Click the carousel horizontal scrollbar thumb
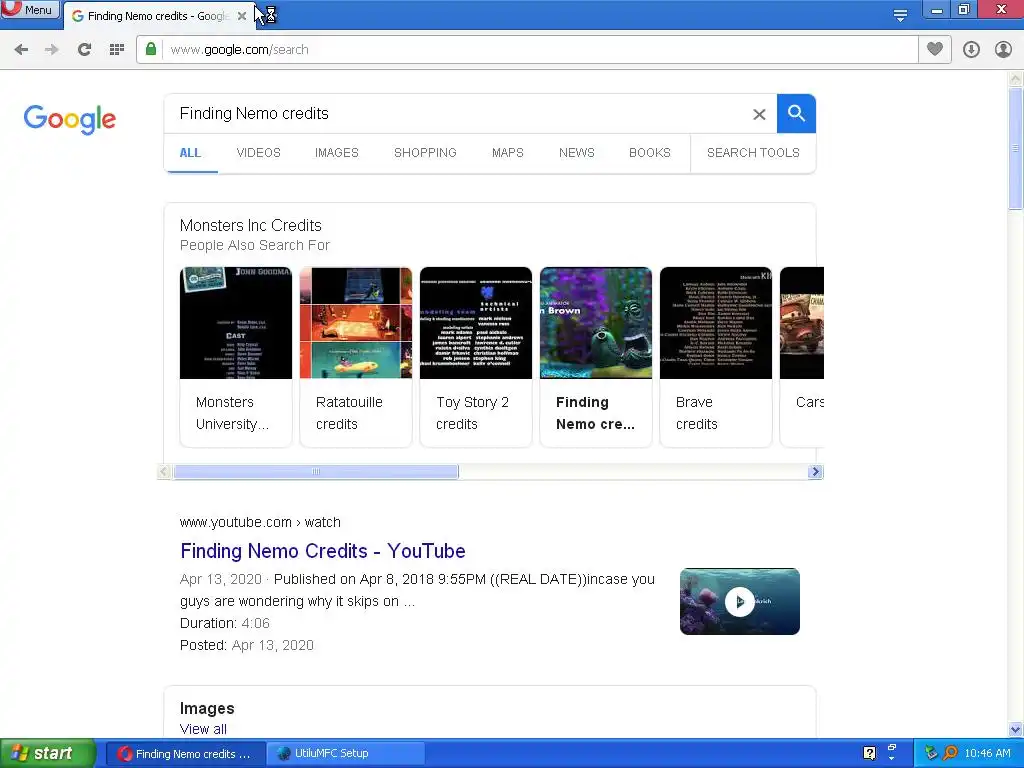This screenshot has width=1024, height=768. point(316,472)
